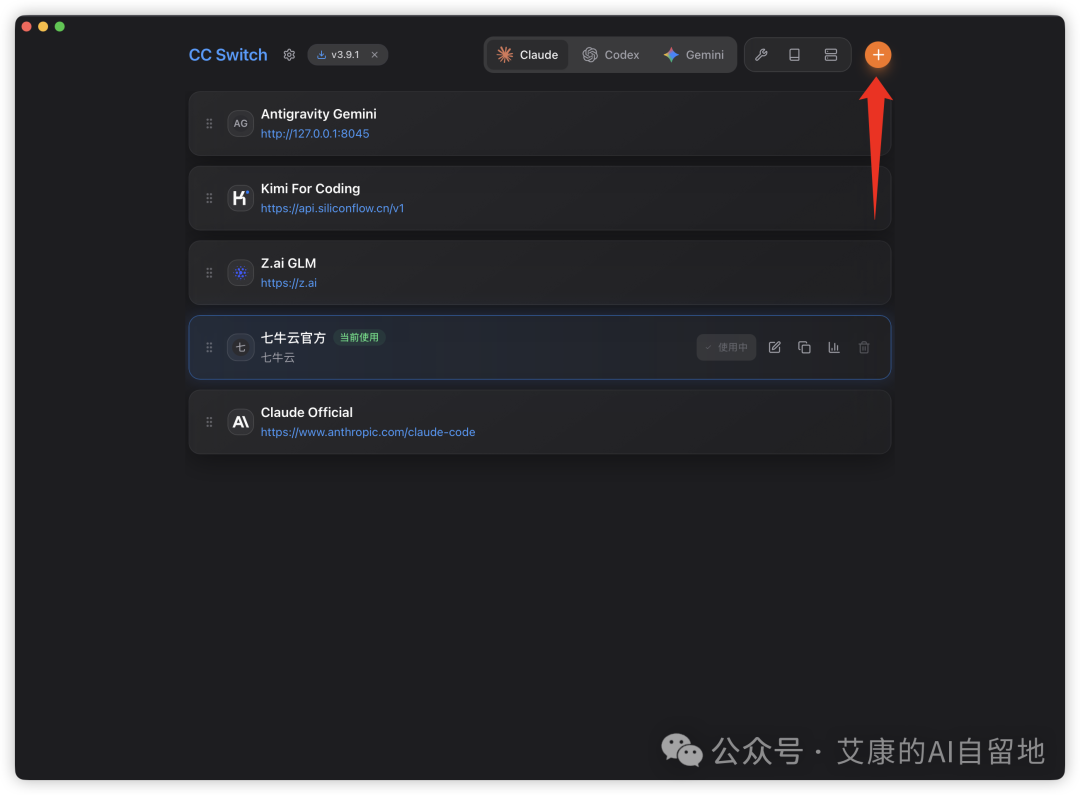Edit the 七牛云官方 provider
The image size is (1080, 795).
click(775, 348)
